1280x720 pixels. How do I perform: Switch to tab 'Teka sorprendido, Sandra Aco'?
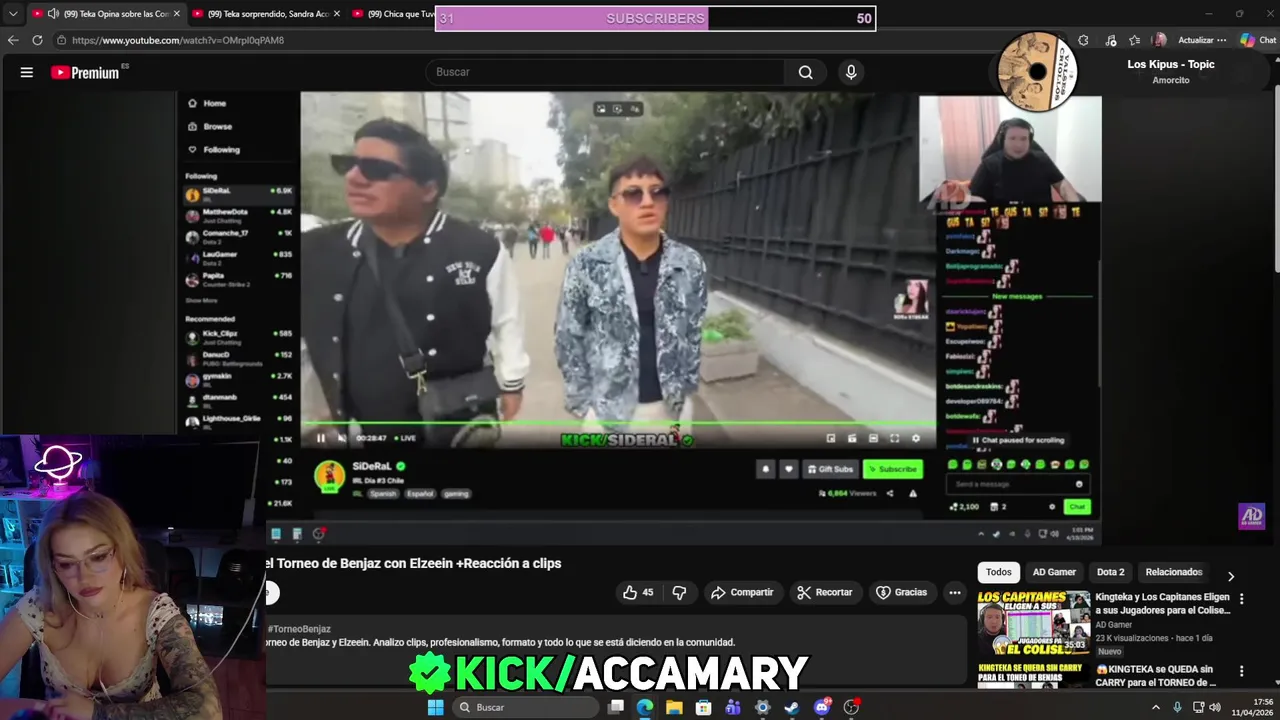[266, 14]
